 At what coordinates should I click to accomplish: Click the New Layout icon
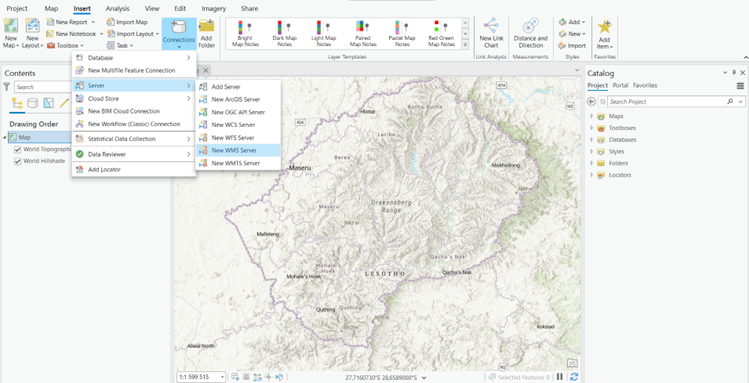[32, 26]
